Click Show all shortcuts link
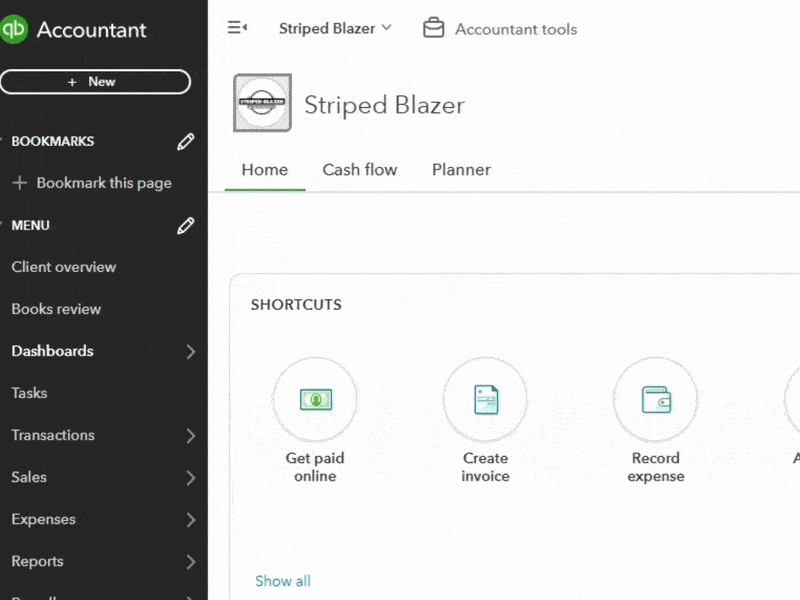The width and height of the screenshot is (800, 600). 283,581
